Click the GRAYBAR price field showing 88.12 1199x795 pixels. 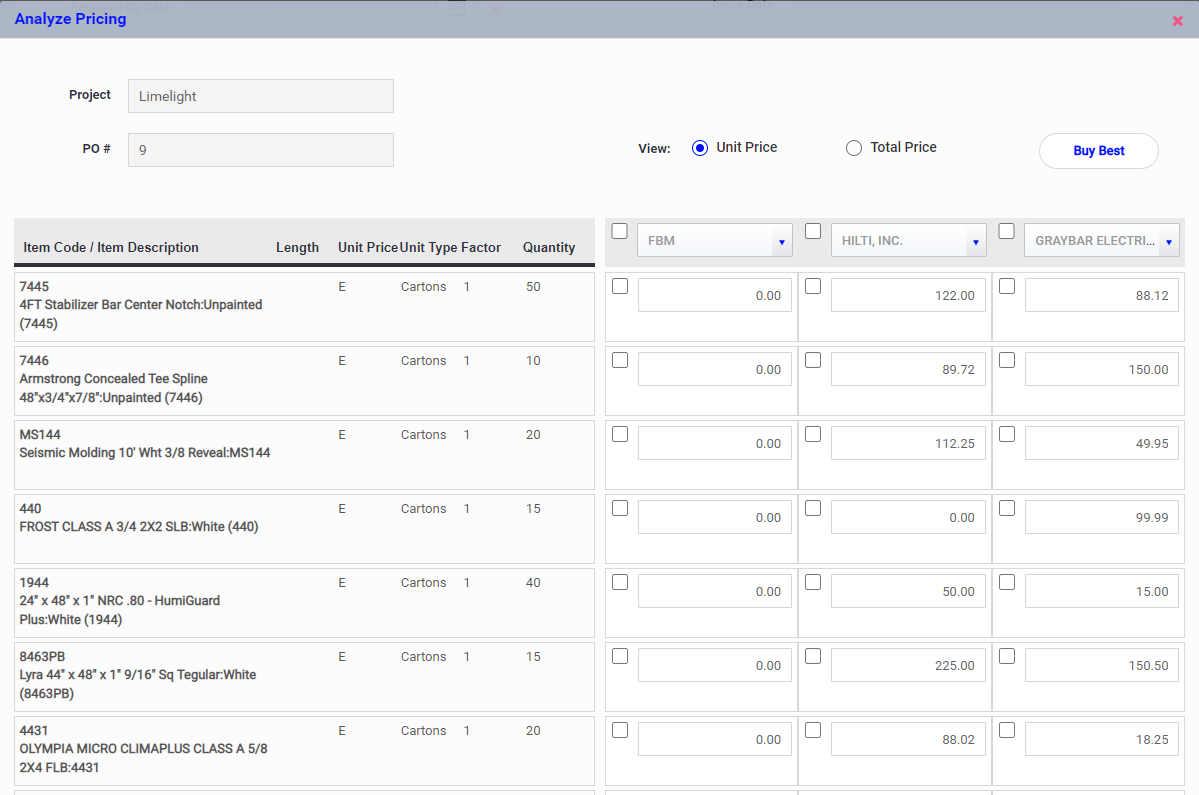1102,296
